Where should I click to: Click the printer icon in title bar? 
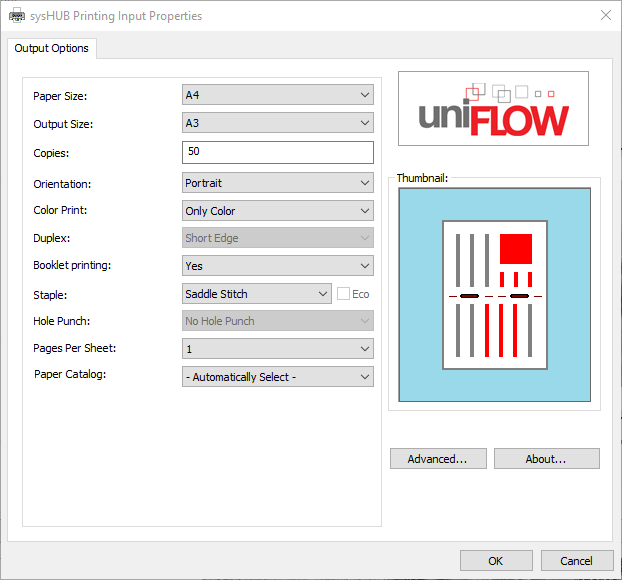click(17, 15)
